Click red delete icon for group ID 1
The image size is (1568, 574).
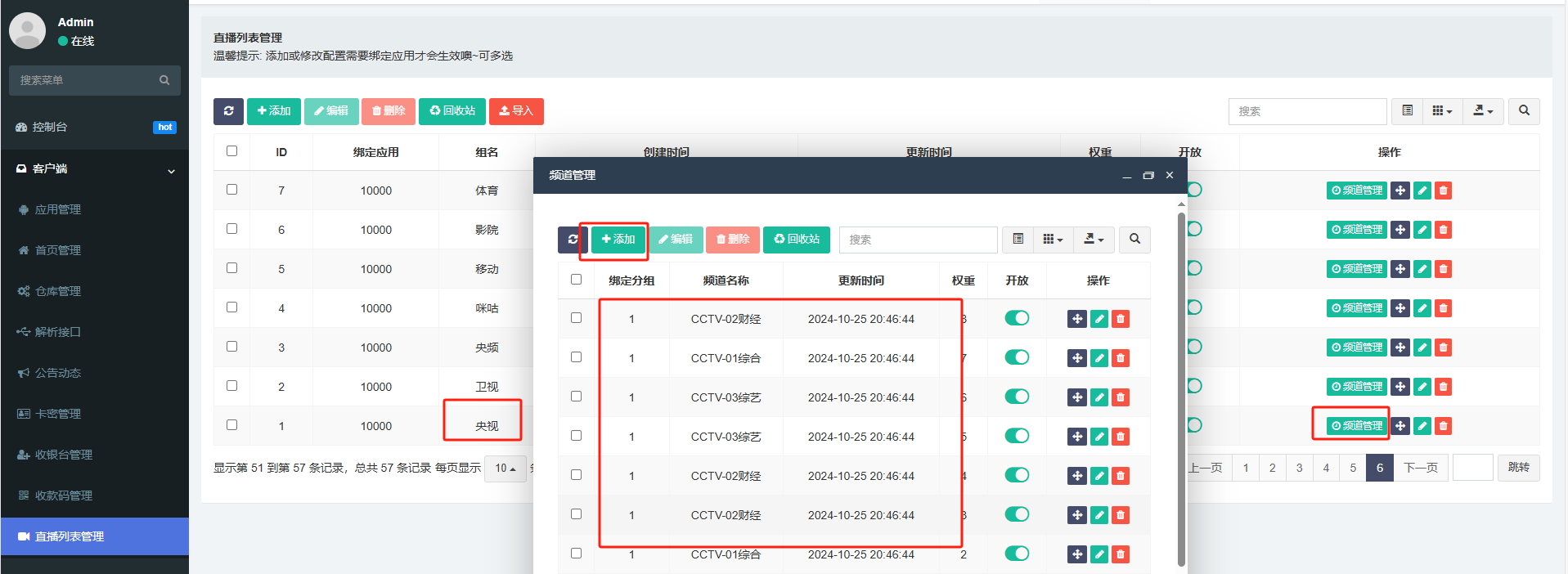[1443, 426]
